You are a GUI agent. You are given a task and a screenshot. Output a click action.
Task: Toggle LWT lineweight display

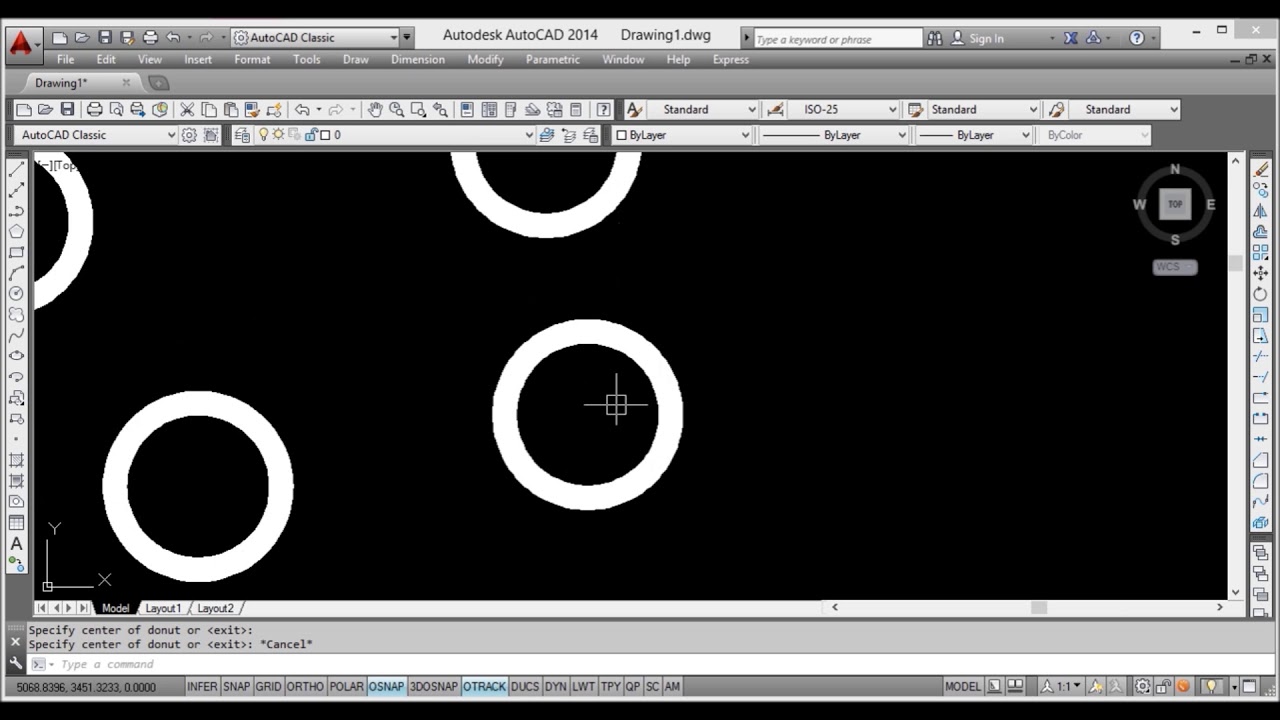tap(583, 687)
